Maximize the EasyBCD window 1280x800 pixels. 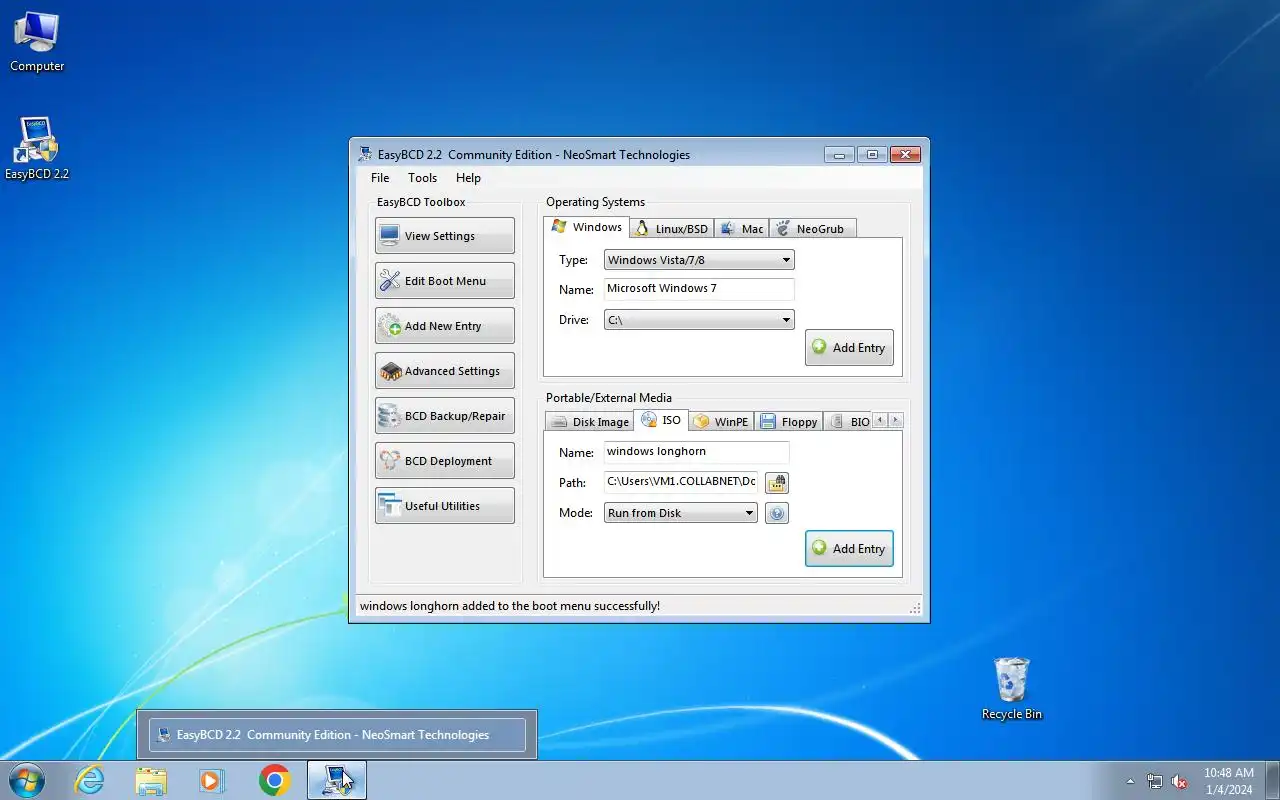pyautogui.click(x=872, y=154)
